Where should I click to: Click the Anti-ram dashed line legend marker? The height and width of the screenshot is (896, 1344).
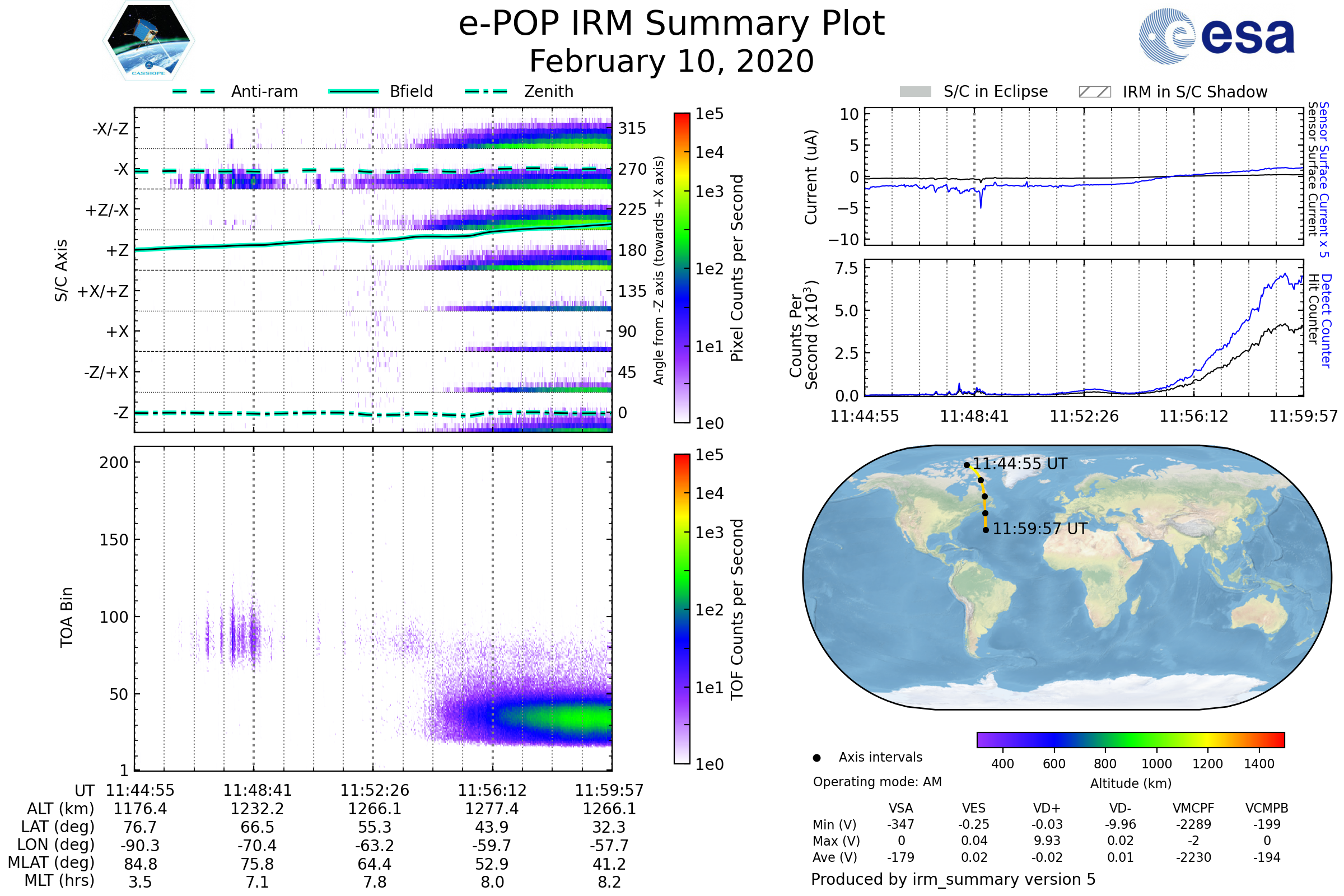point(194,91)
